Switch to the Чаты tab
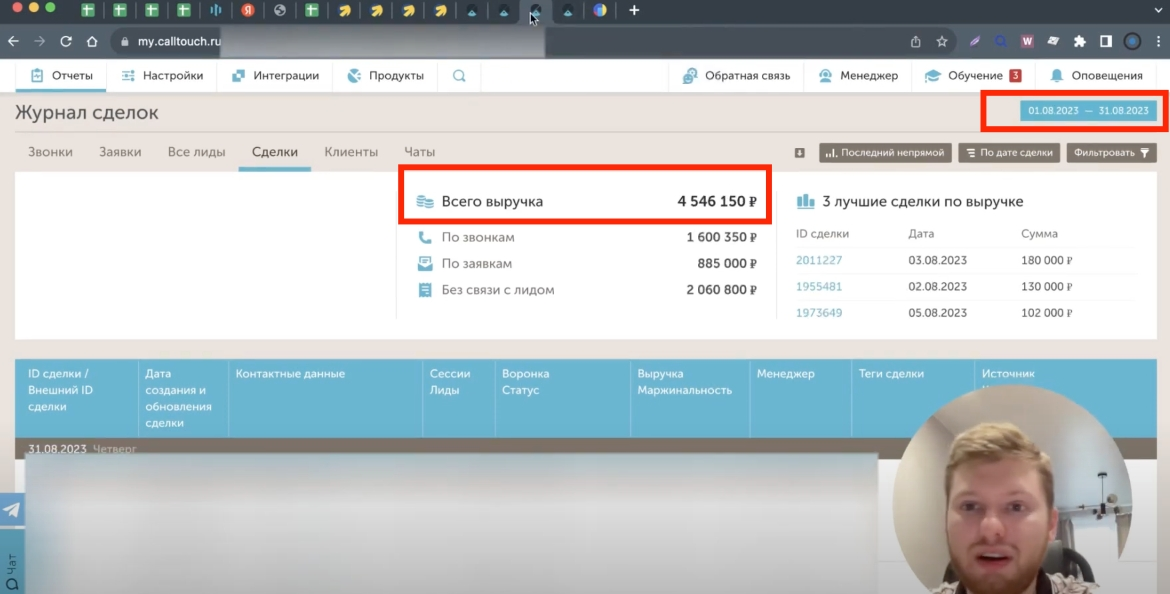 tap(419, 151)
